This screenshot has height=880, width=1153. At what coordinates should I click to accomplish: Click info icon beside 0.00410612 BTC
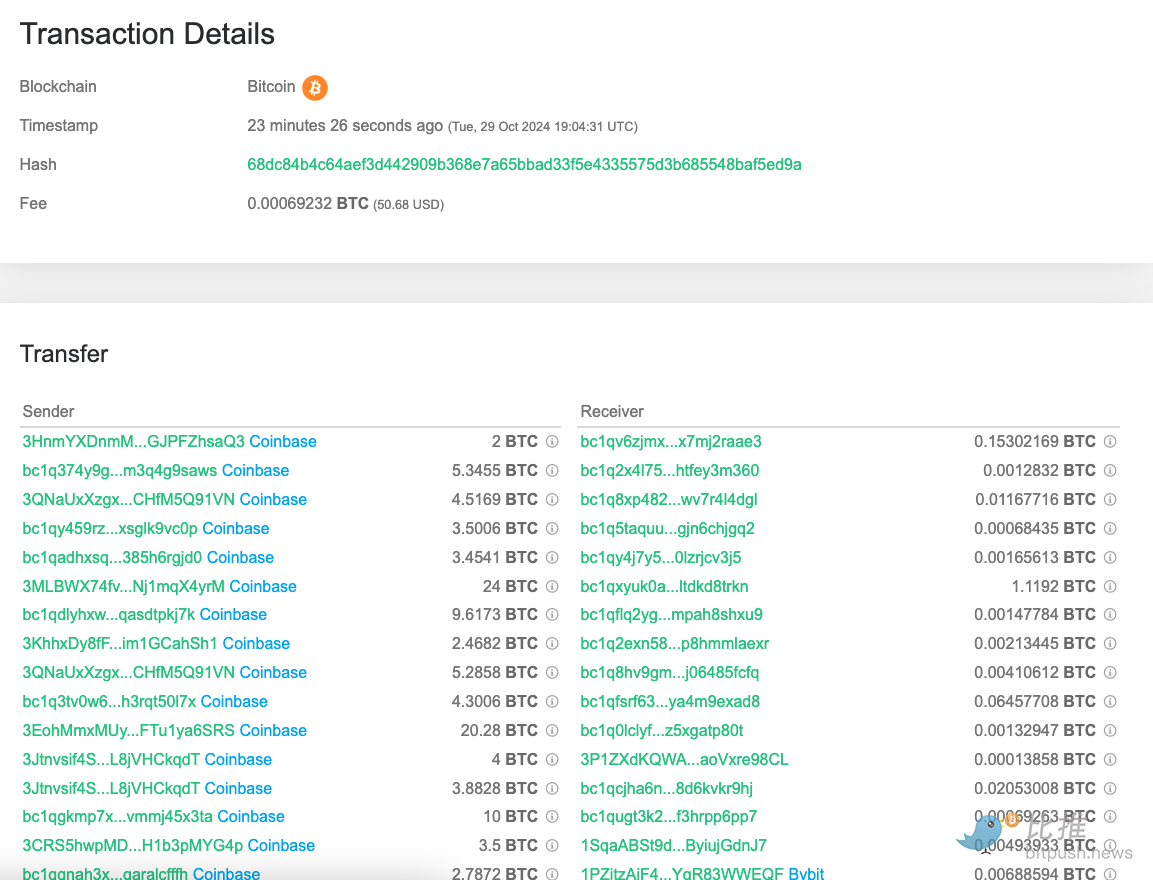coord(1110,673)
